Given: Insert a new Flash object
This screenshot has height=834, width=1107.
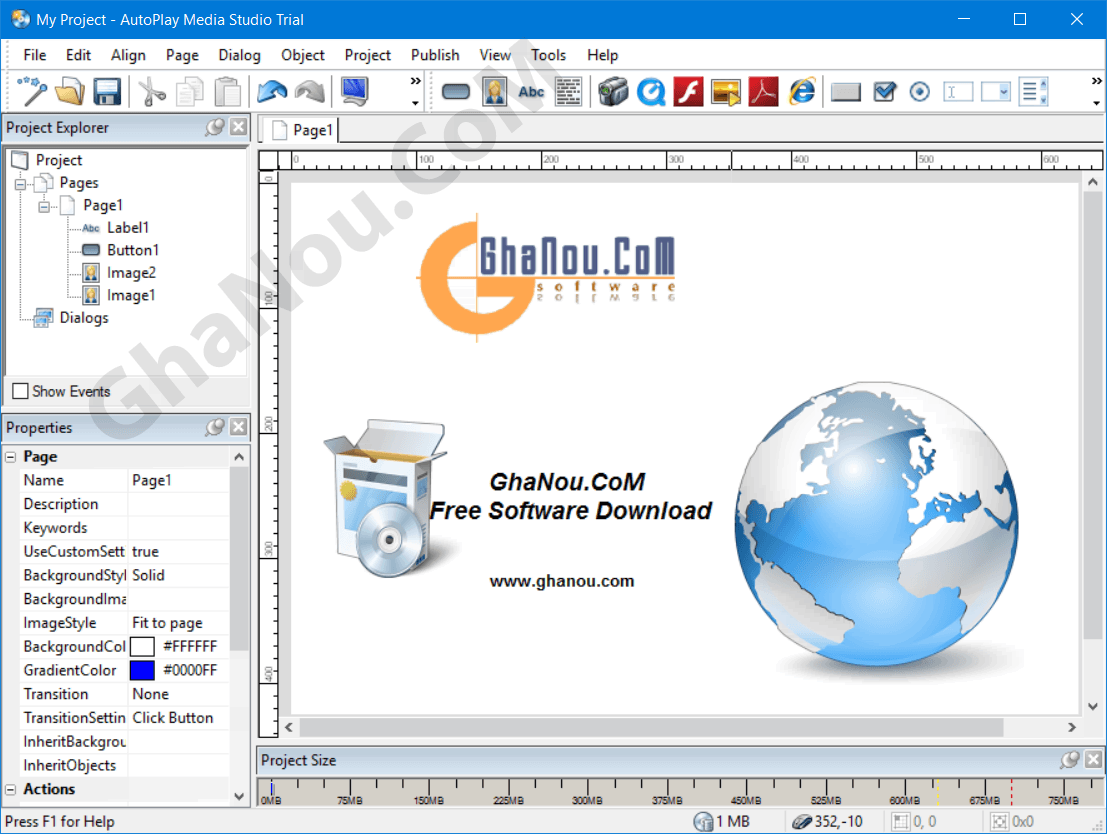Looking at the screenshot, I should [x=688, y=92].
